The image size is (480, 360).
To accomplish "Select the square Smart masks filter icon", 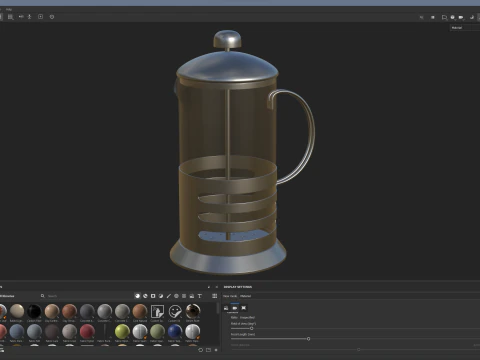I will click(x=153, y=296).
